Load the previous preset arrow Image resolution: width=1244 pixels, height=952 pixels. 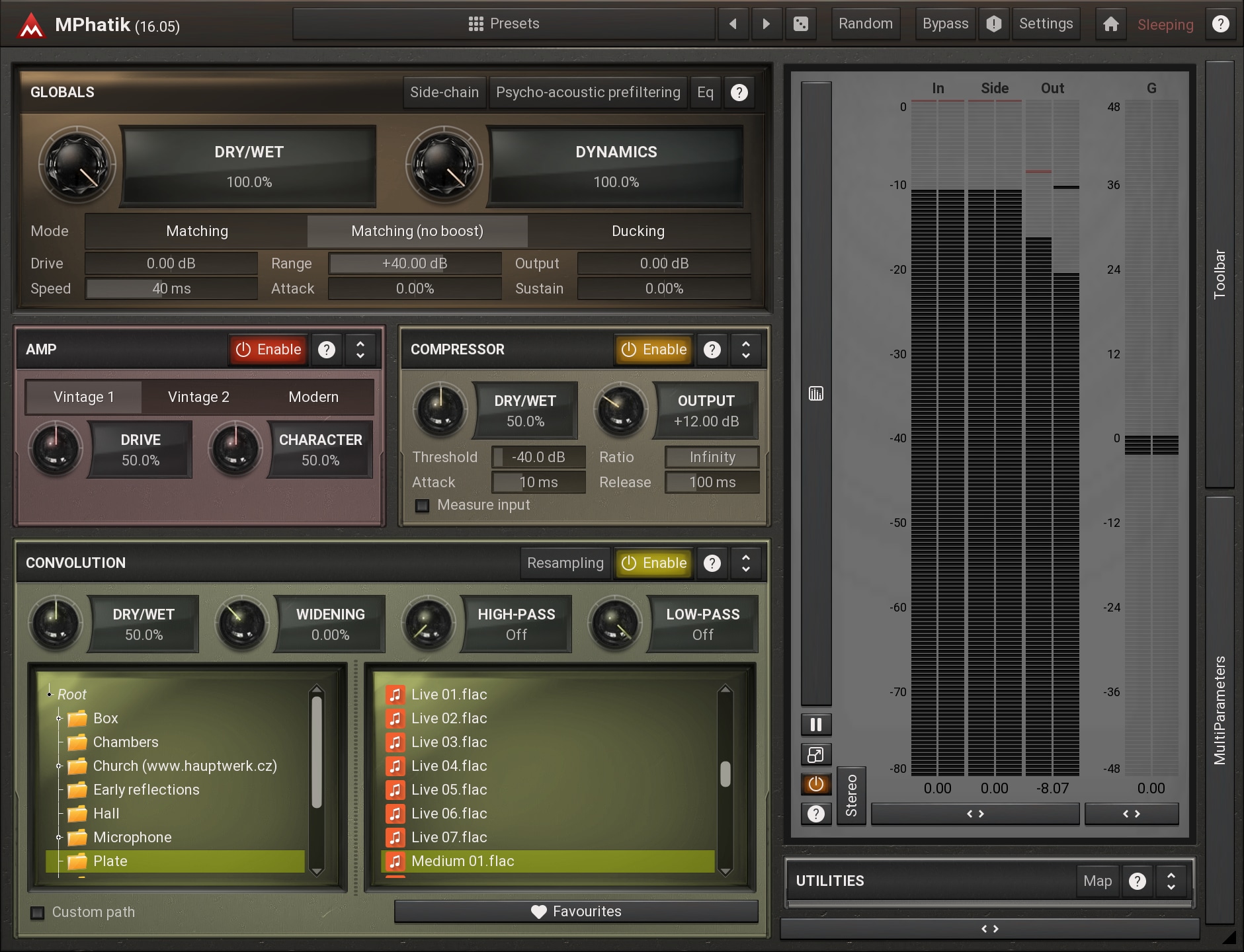[733, 24]
